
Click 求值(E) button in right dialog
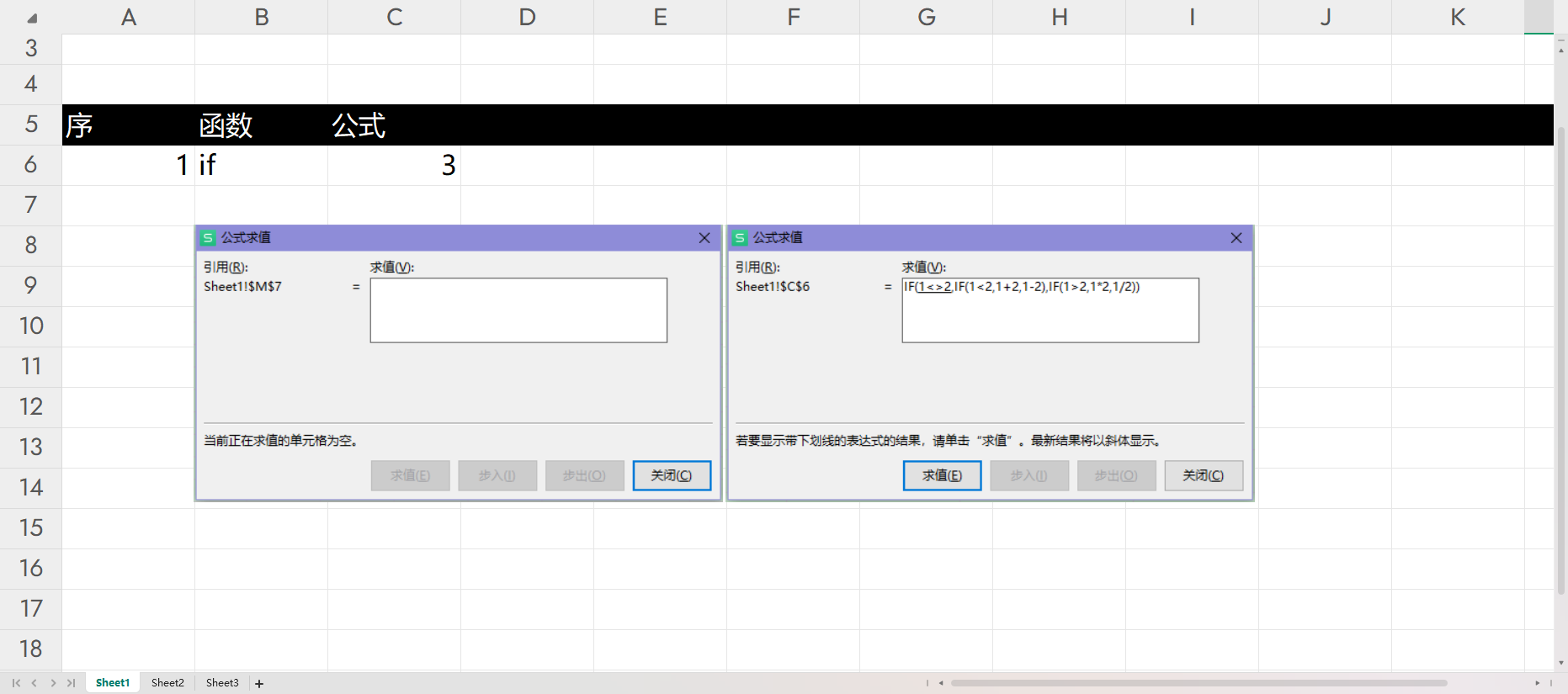942,475
